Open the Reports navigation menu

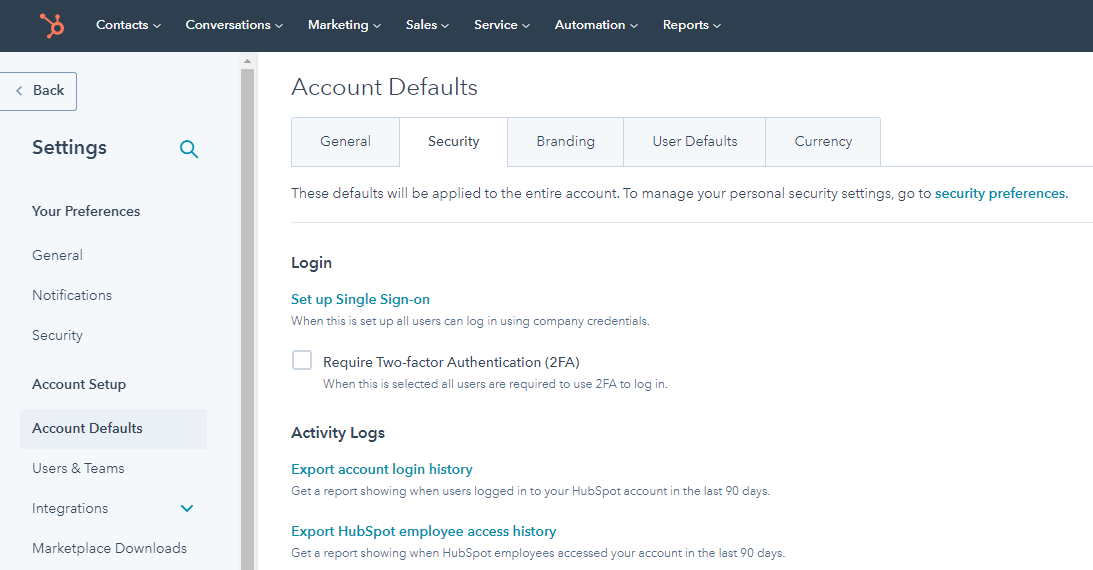[x=691, y=25]
